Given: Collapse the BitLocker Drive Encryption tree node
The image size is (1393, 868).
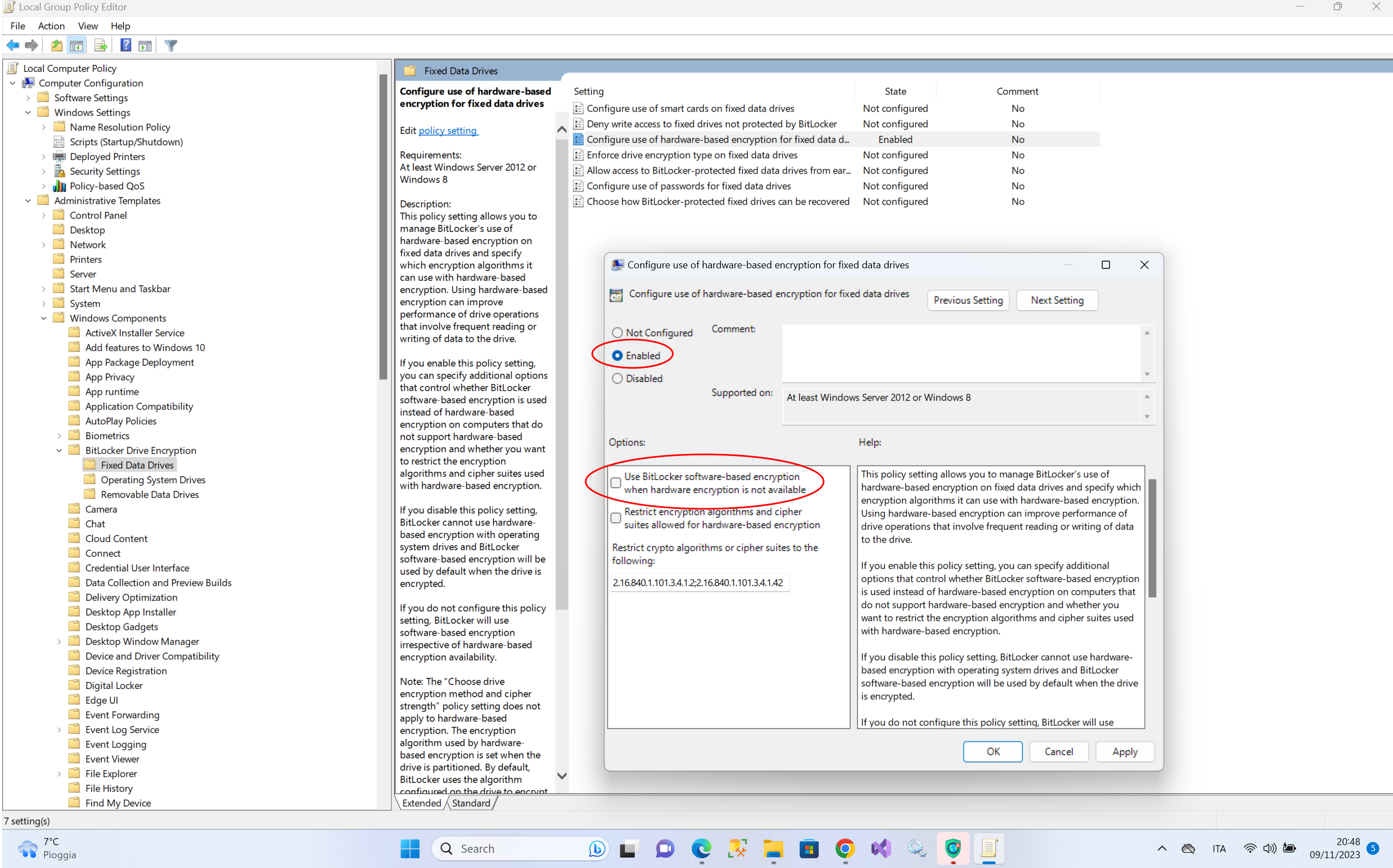Looking at the screenshot, I should [x=59, y=451].
